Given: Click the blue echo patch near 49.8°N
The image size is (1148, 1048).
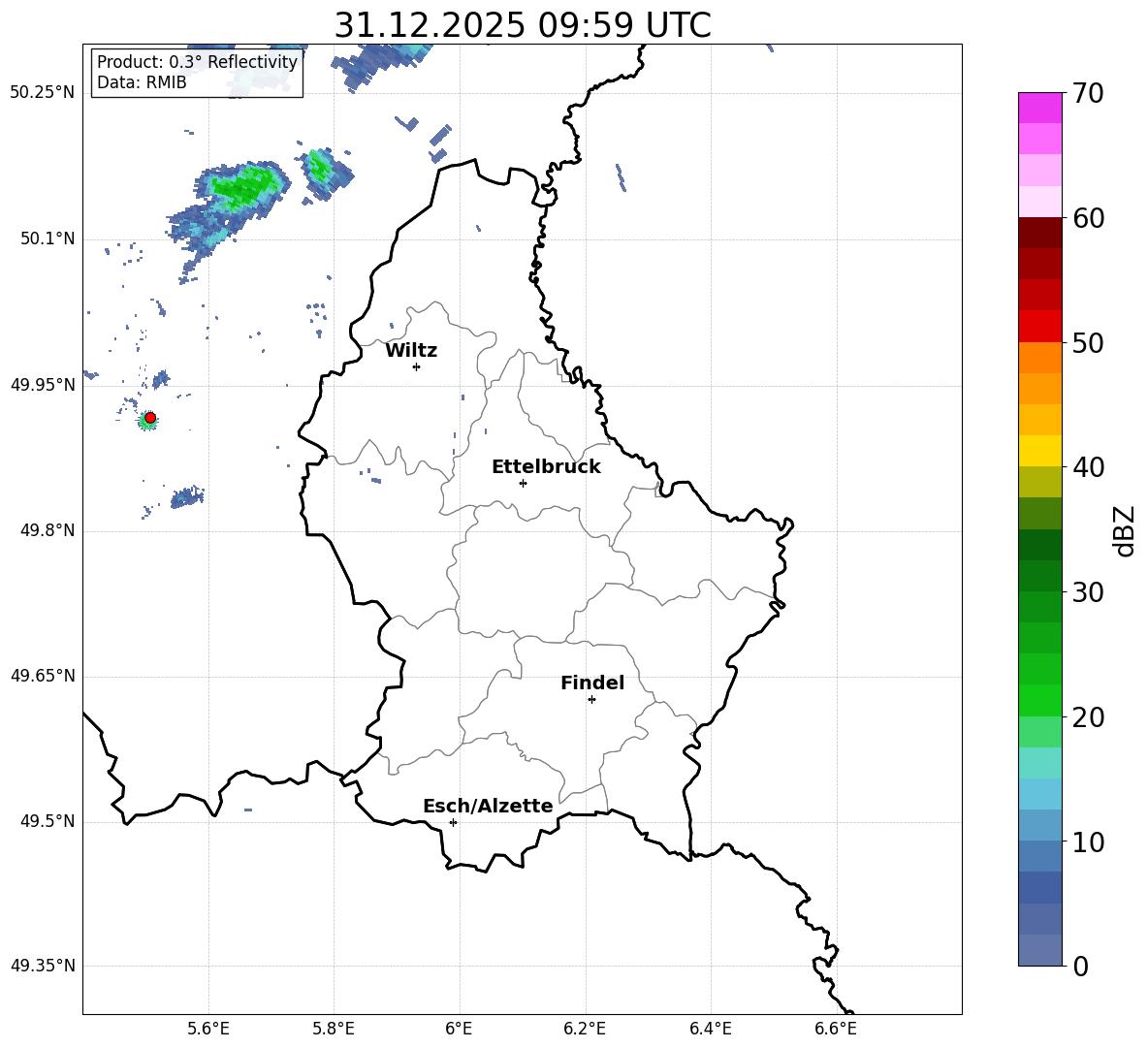Looking at the screenshot, I should click(187, 497).
